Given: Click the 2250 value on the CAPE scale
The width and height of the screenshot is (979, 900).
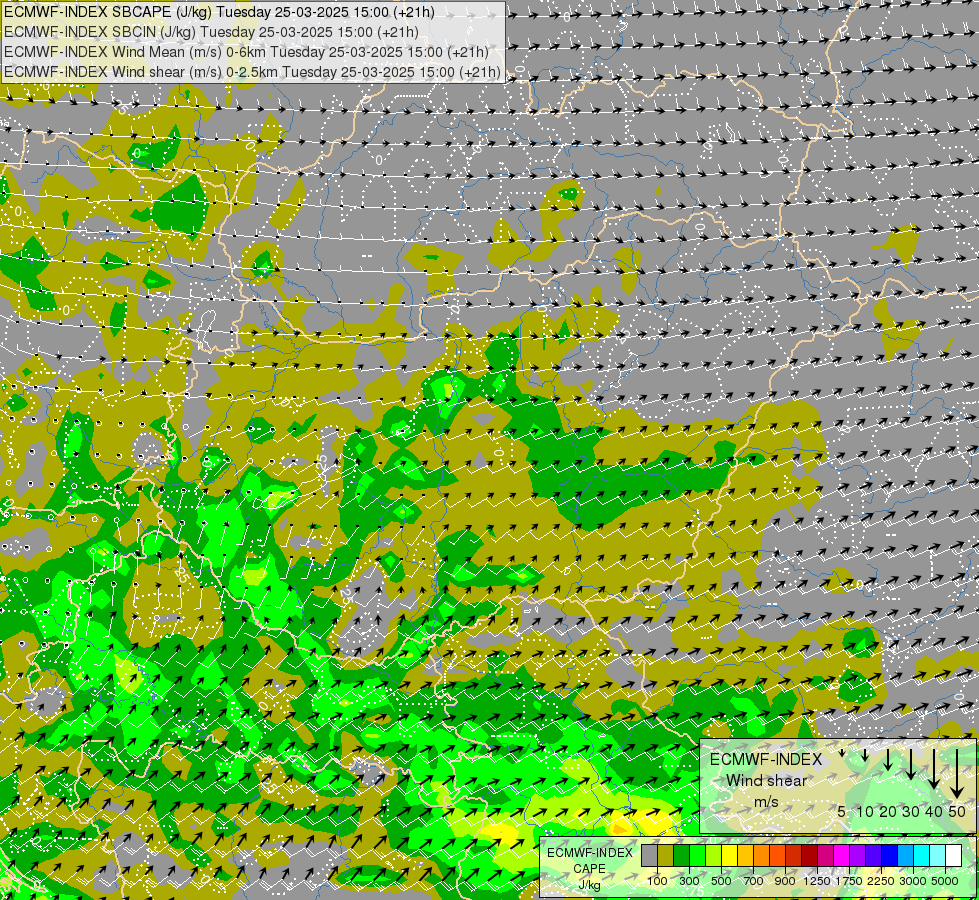Looking at the screenshot, I should [x=881, y=881].
